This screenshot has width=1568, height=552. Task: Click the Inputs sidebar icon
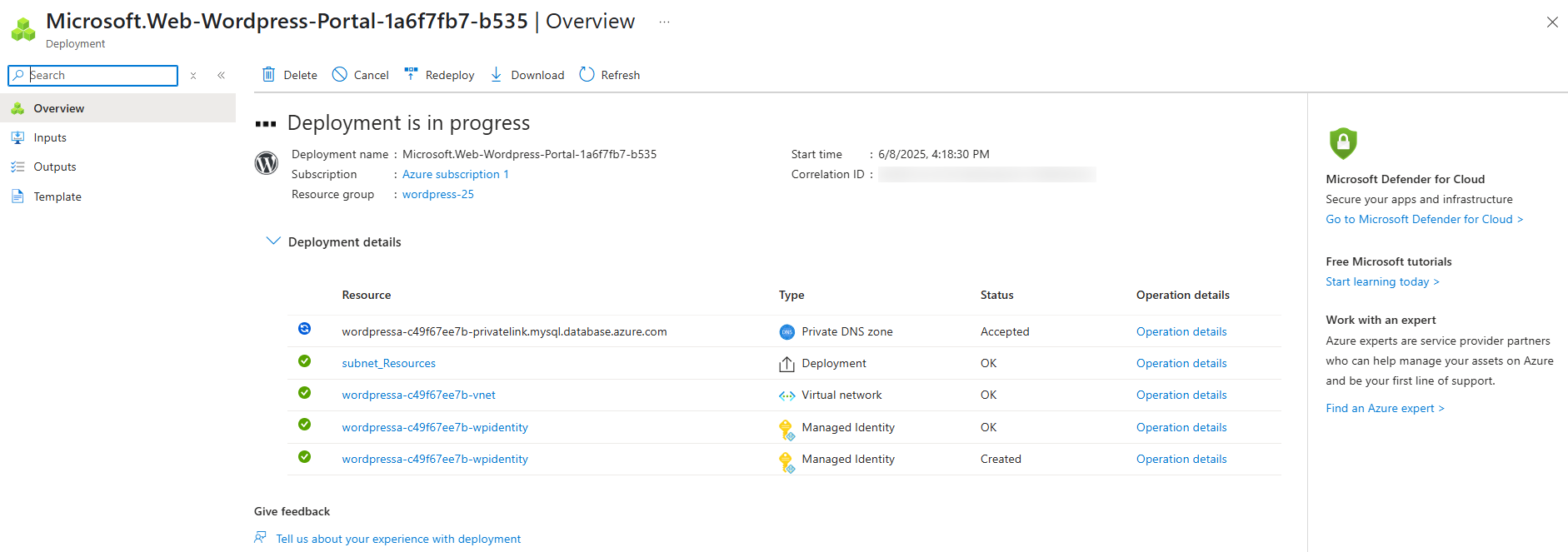coord(17,137)
